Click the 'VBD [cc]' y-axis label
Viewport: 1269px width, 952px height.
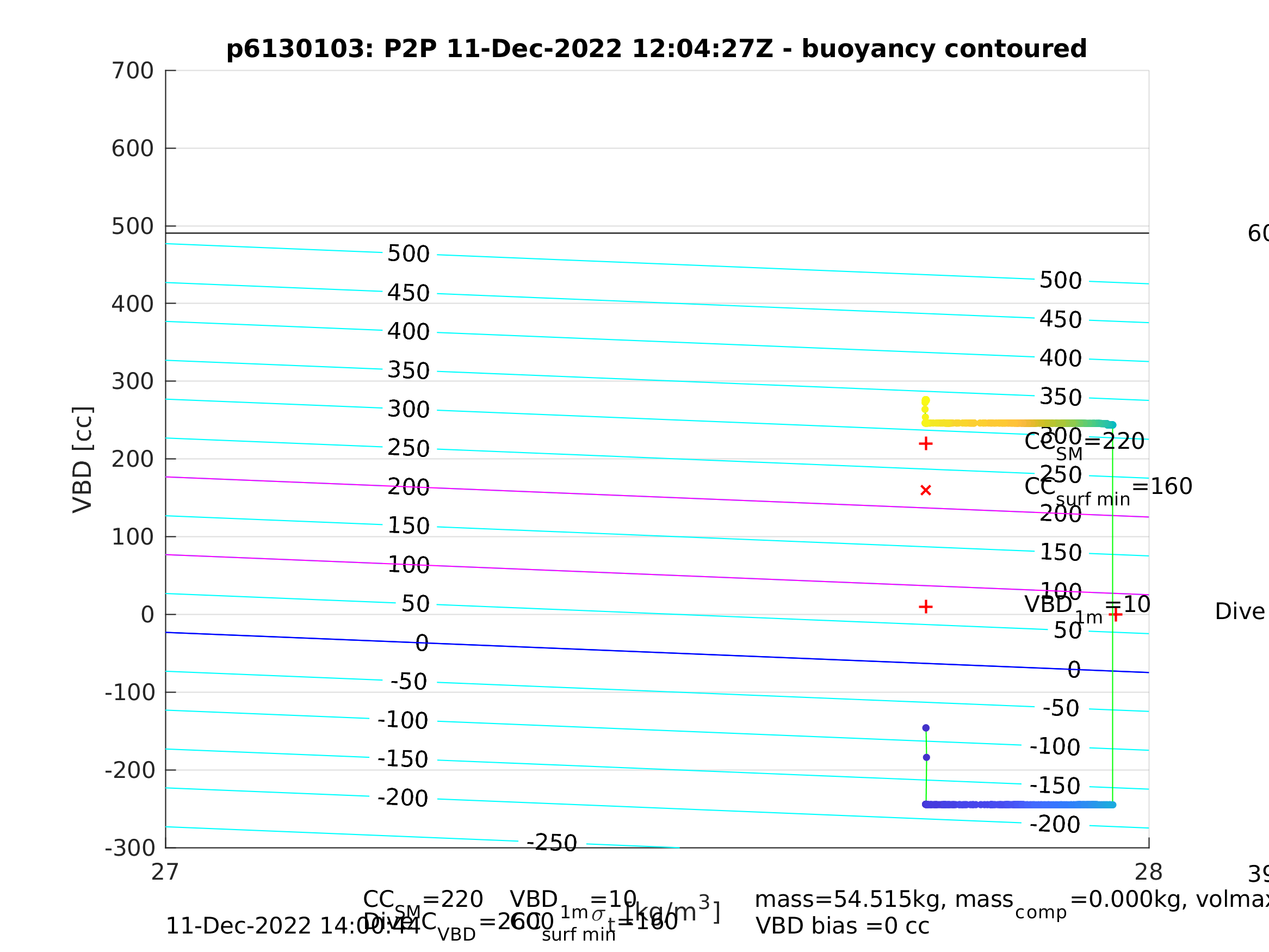[83, 460]
